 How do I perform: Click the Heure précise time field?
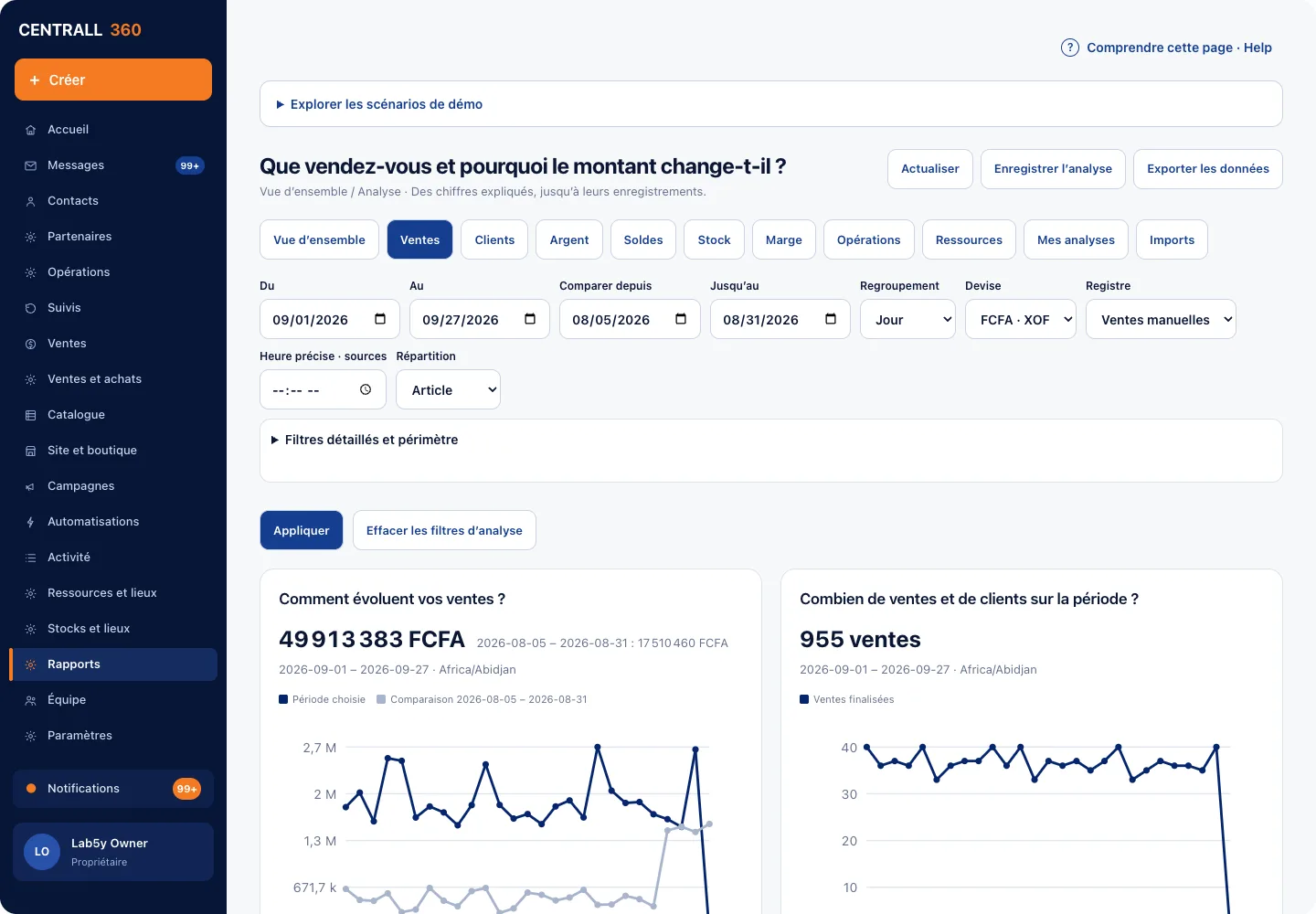point(324,389)
